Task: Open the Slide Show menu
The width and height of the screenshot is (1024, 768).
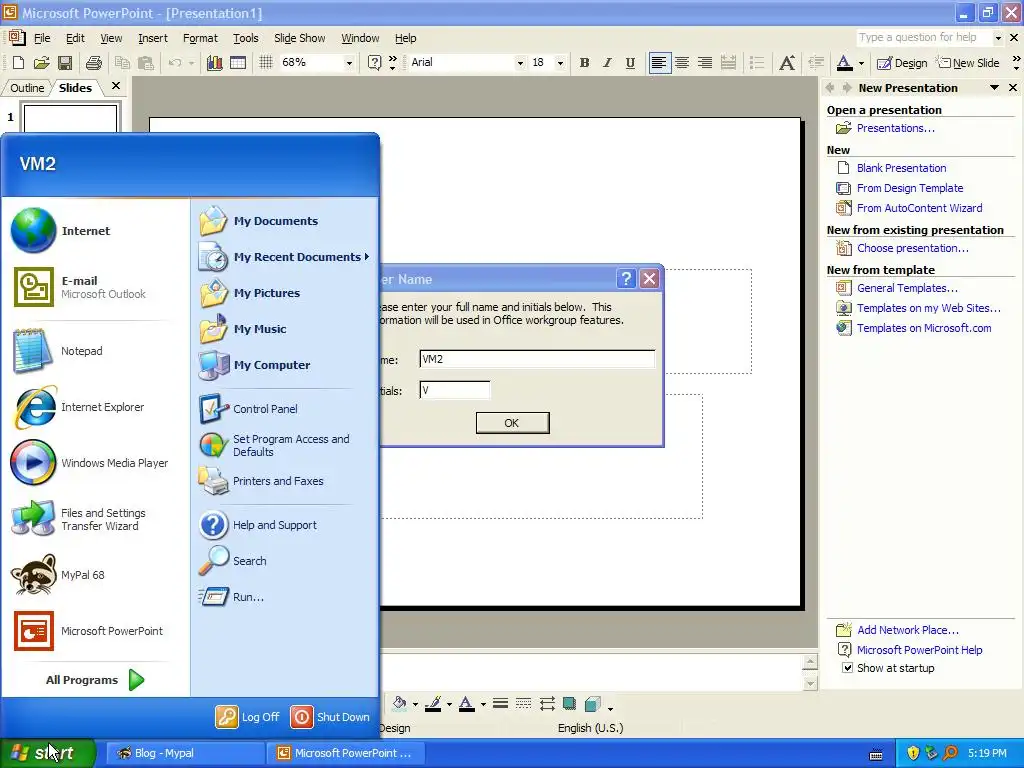Action: [299, 38]
